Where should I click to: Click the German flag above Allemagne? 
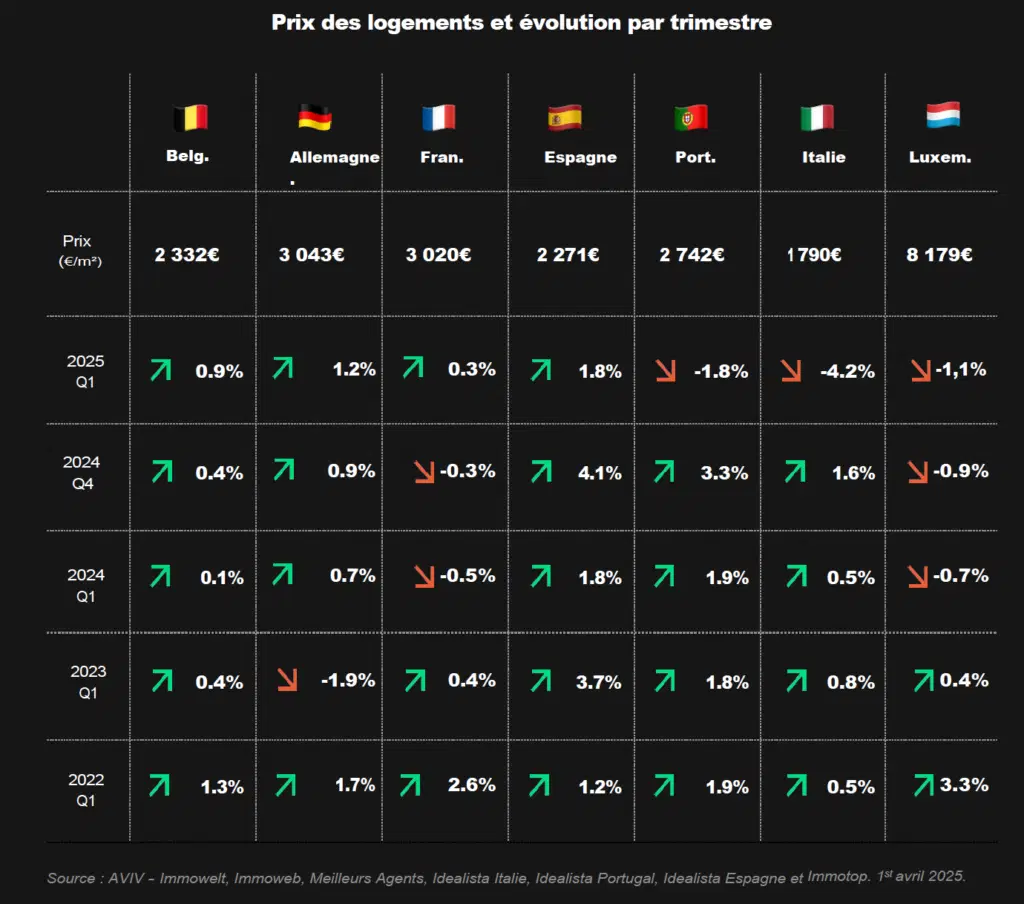click(x=315, y=118)
